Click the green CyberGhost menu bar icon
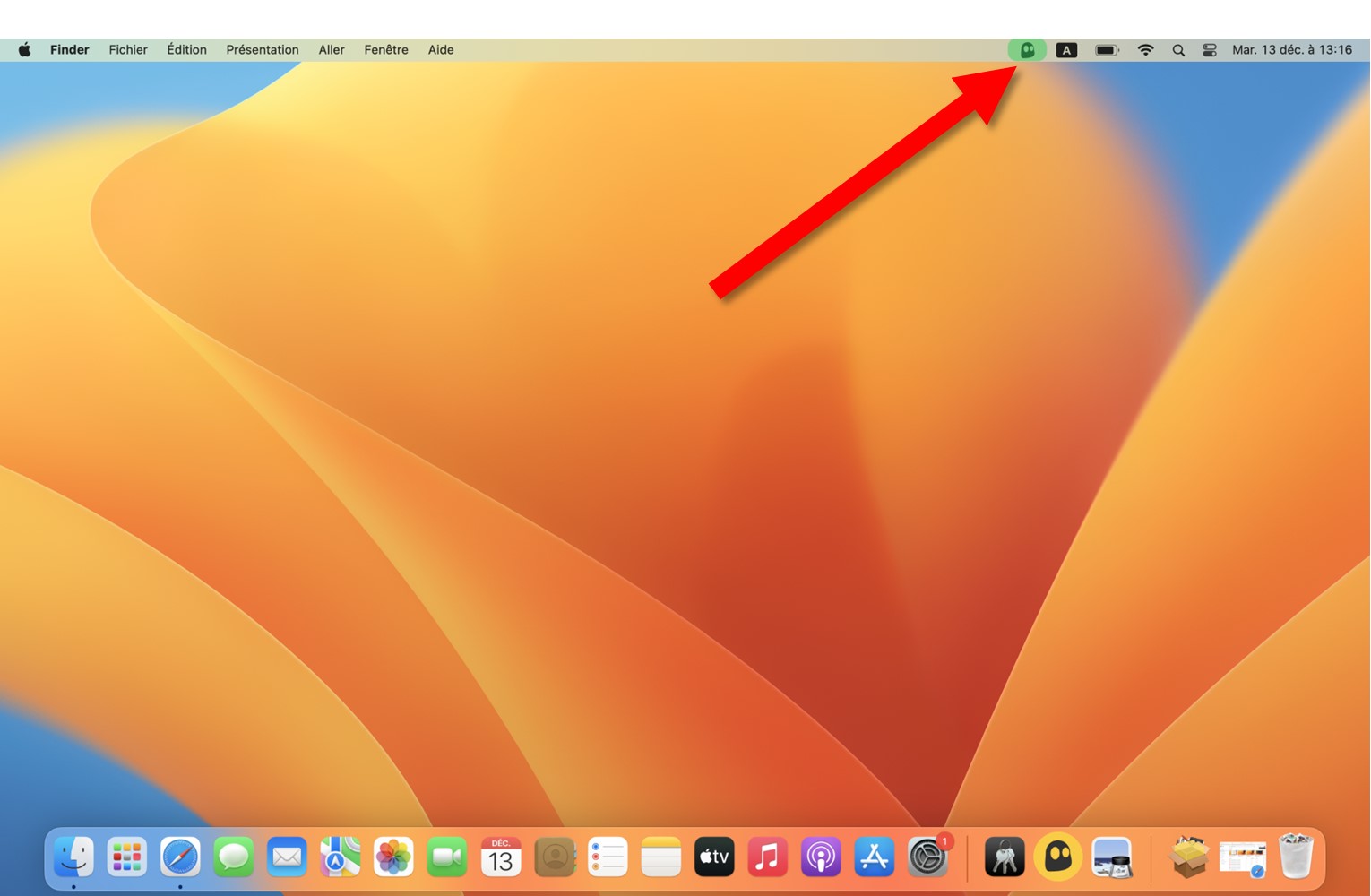The height and width of the screenshot is (896, 1371). [1028, 50]
